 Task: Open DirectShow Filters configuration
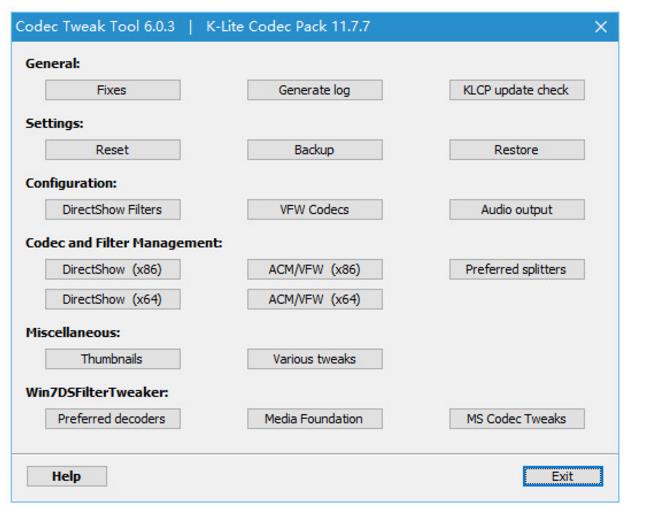[112, 210]
